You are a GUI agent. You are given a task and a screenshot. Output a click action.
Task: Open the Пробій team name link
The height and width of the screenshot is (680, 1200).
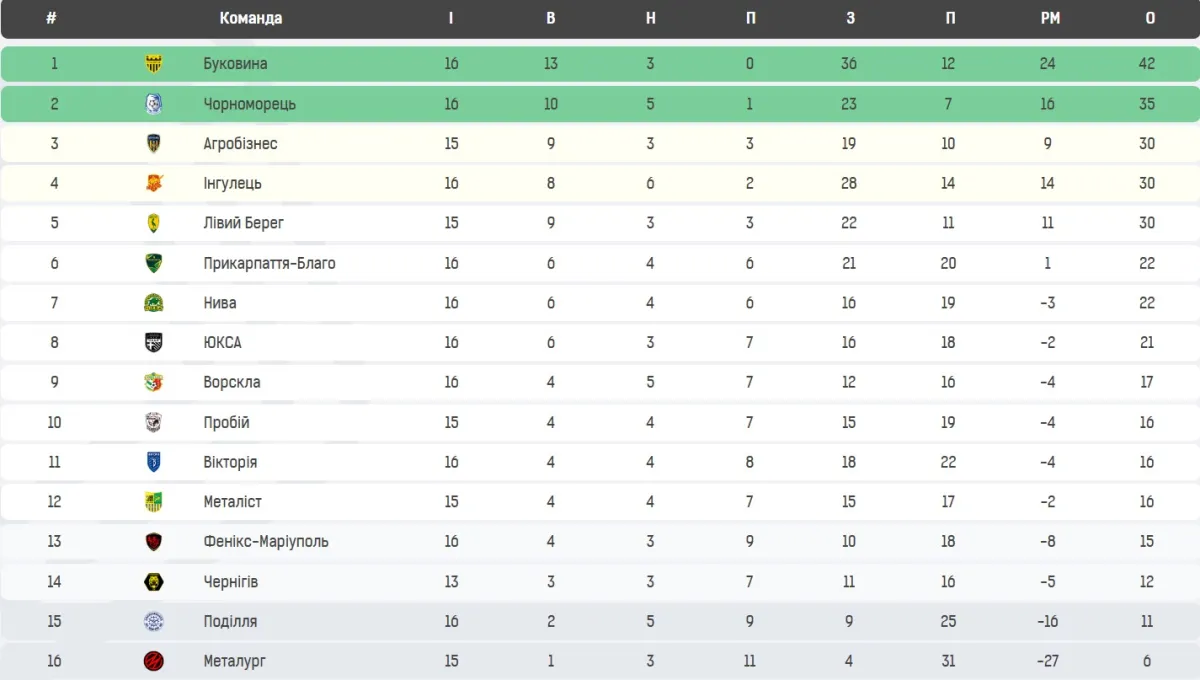[x=226, y=422]
